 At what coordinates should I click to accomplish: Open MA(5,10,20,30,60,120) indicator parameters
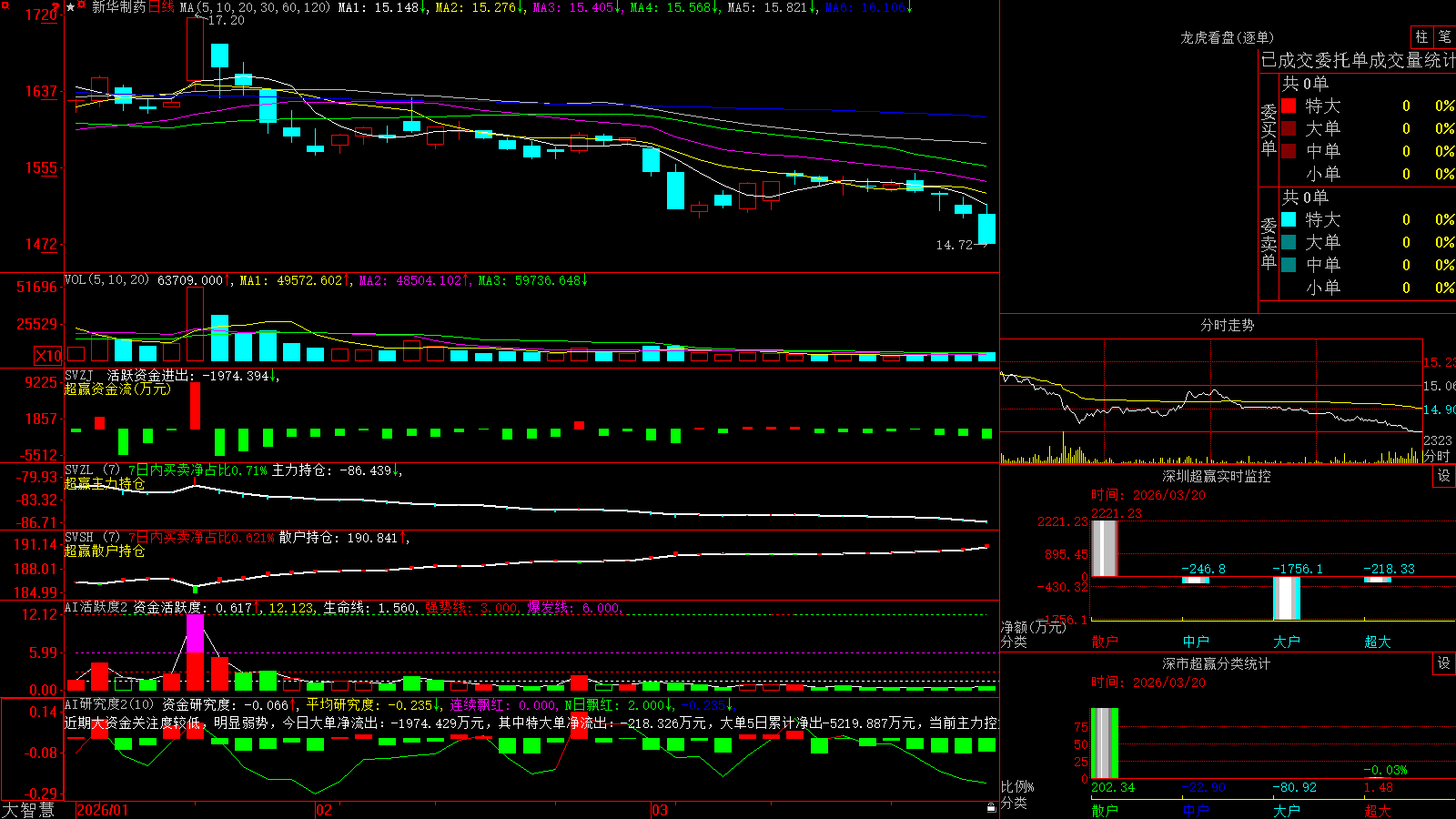255,7
